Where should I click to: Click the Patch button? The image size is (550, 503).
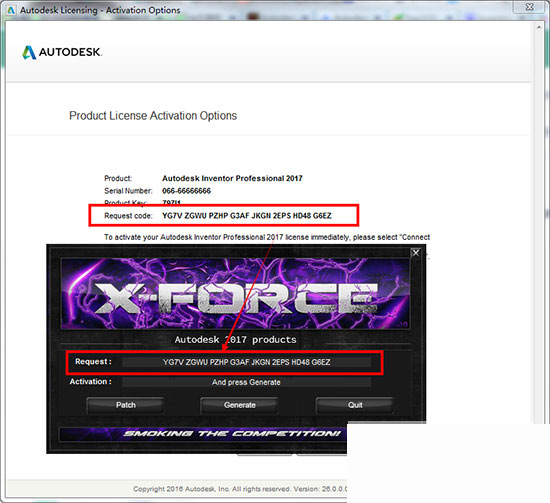coord(126,405)
